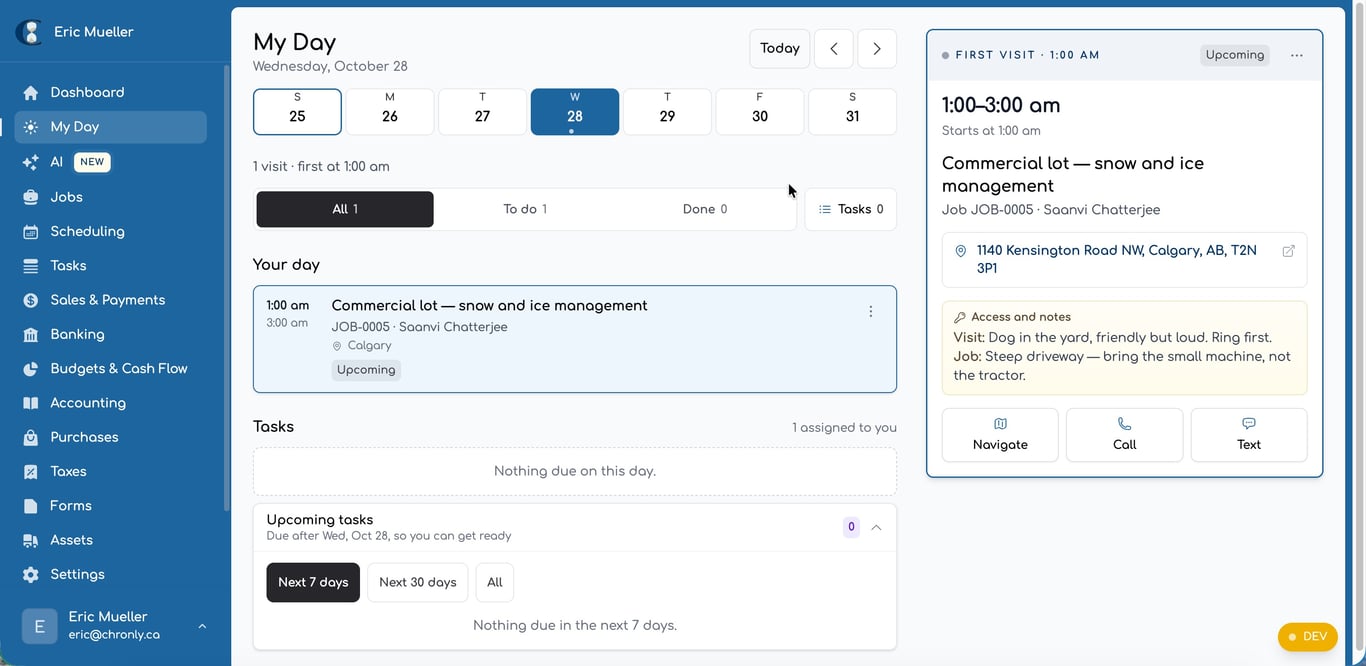Click the Settings gear icon
The width and height of the screenshot is (1366, 666).
(x=31, y=575)
